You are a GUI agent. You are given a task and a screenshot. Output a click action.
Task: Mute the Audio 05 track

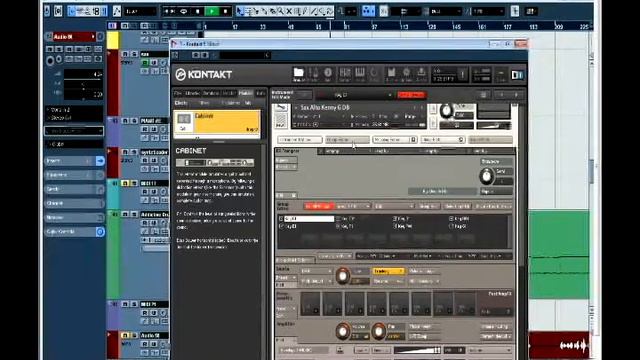(125, 336)
